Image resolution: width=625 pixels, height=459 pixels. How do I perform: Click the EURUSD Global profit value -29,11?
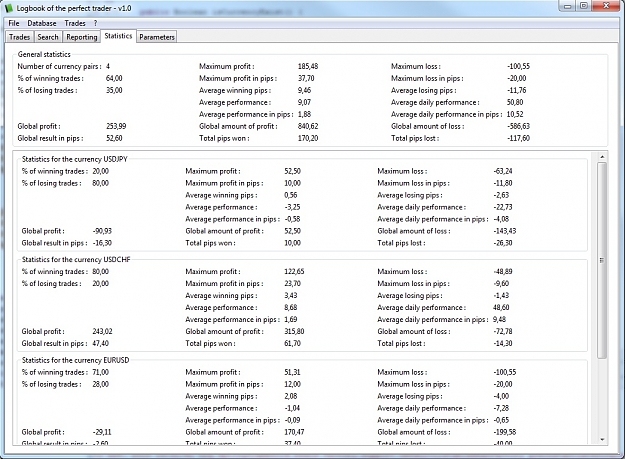(102, 432)
